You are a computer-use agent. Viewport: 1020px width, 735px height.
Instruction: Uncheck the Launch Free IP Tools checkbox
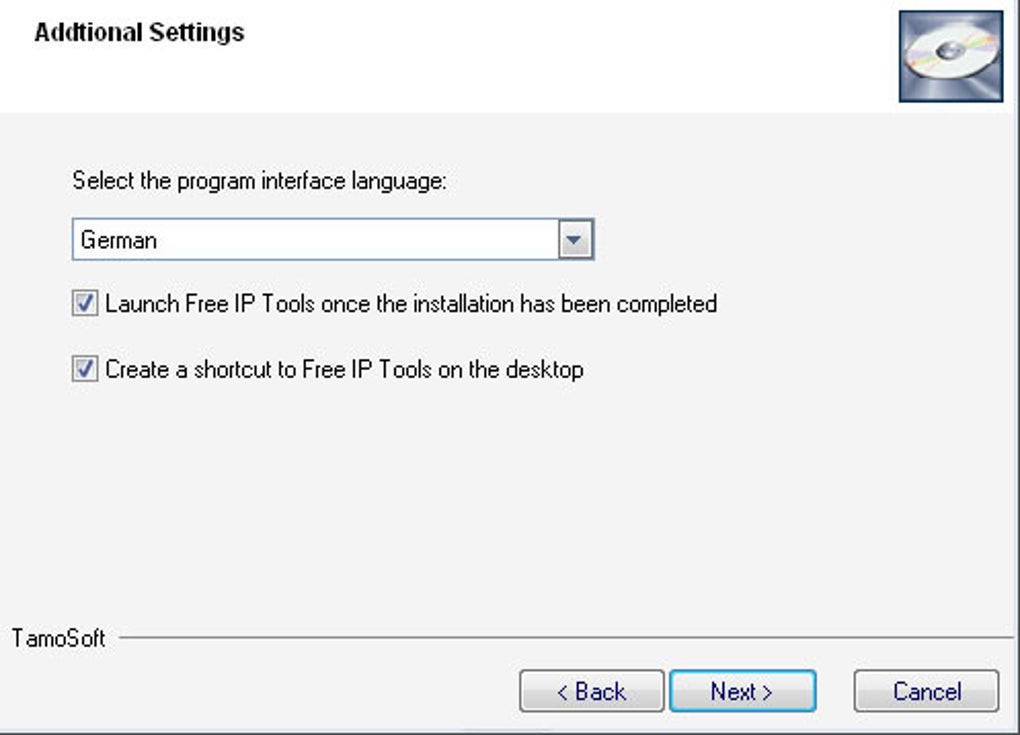85,304
